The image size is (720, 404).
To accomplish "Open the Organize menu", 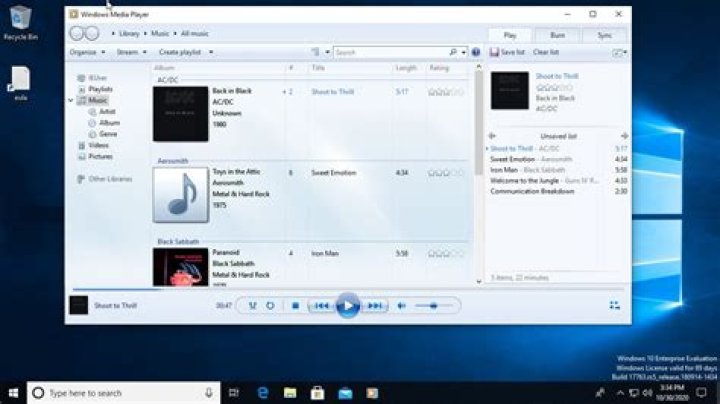I will tap(87, 52).
